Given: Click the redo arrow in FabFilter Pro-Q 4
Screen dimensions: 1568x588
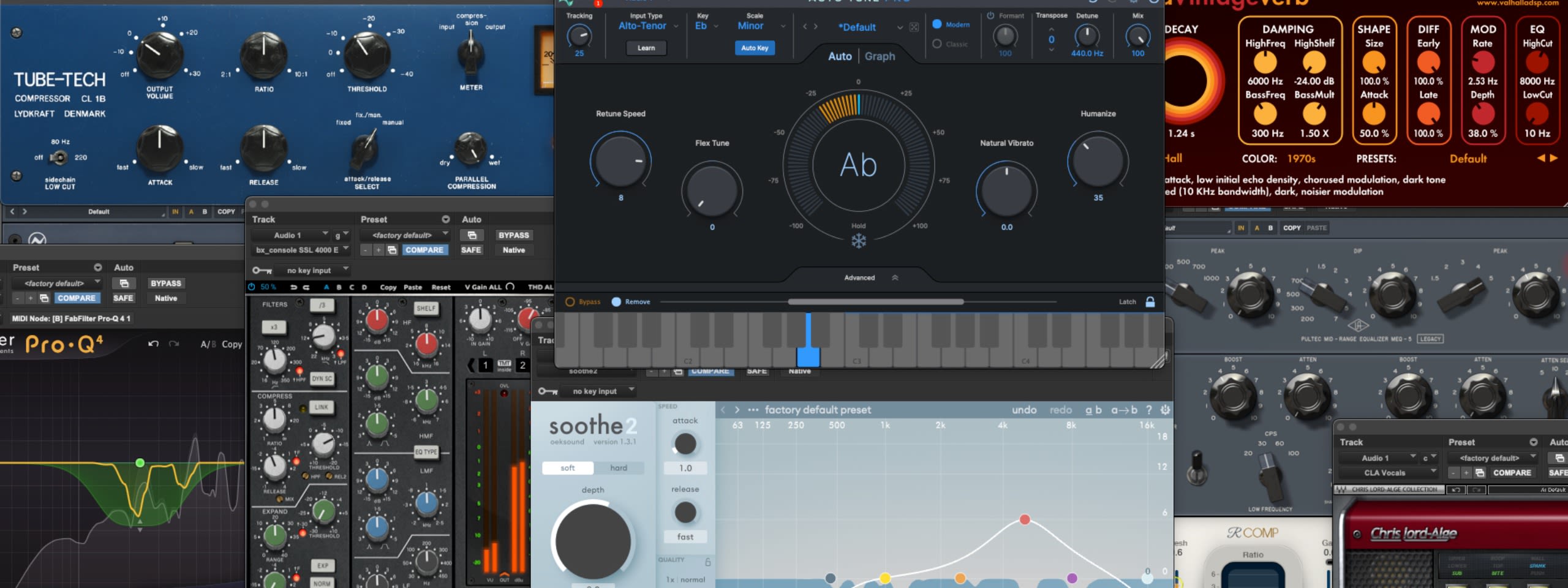Looking at the screenshot, I should pyautogui.click(x=174, y=344).
